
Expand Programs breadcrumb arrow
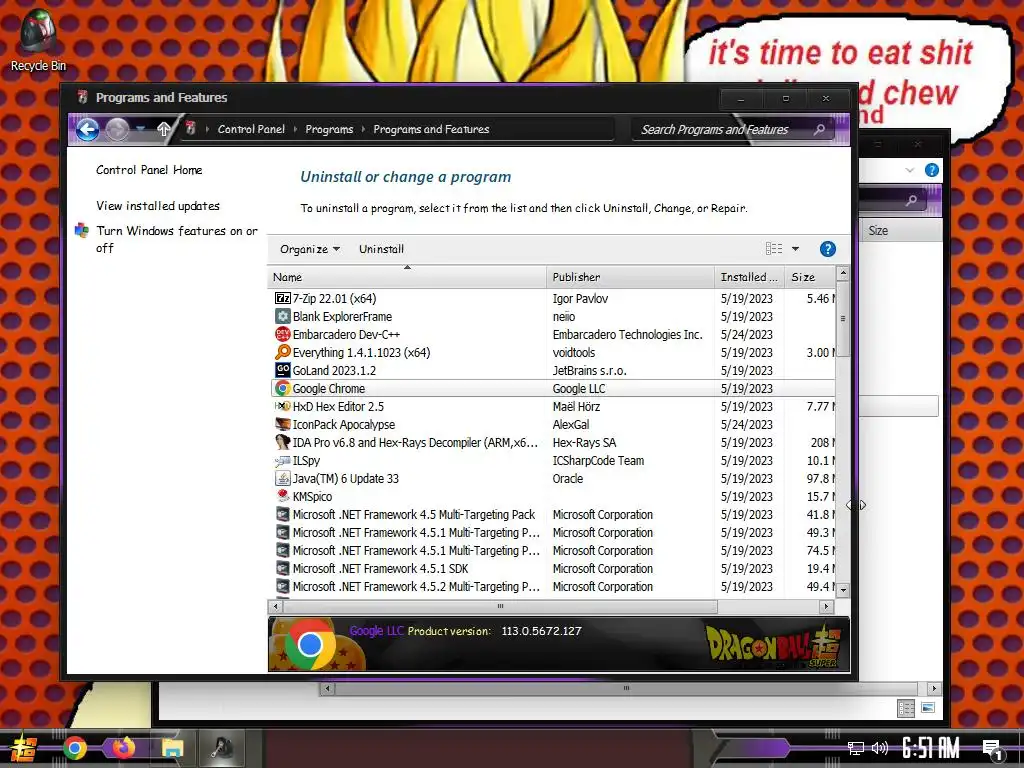click(363, 129)
